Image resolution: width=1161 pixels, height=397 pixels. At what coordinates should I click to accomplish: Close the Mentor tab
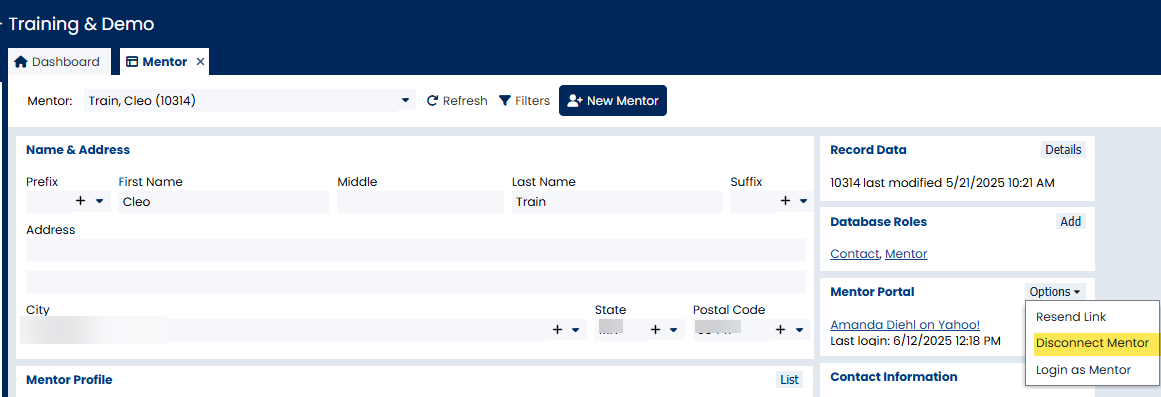tap(200, 61)
